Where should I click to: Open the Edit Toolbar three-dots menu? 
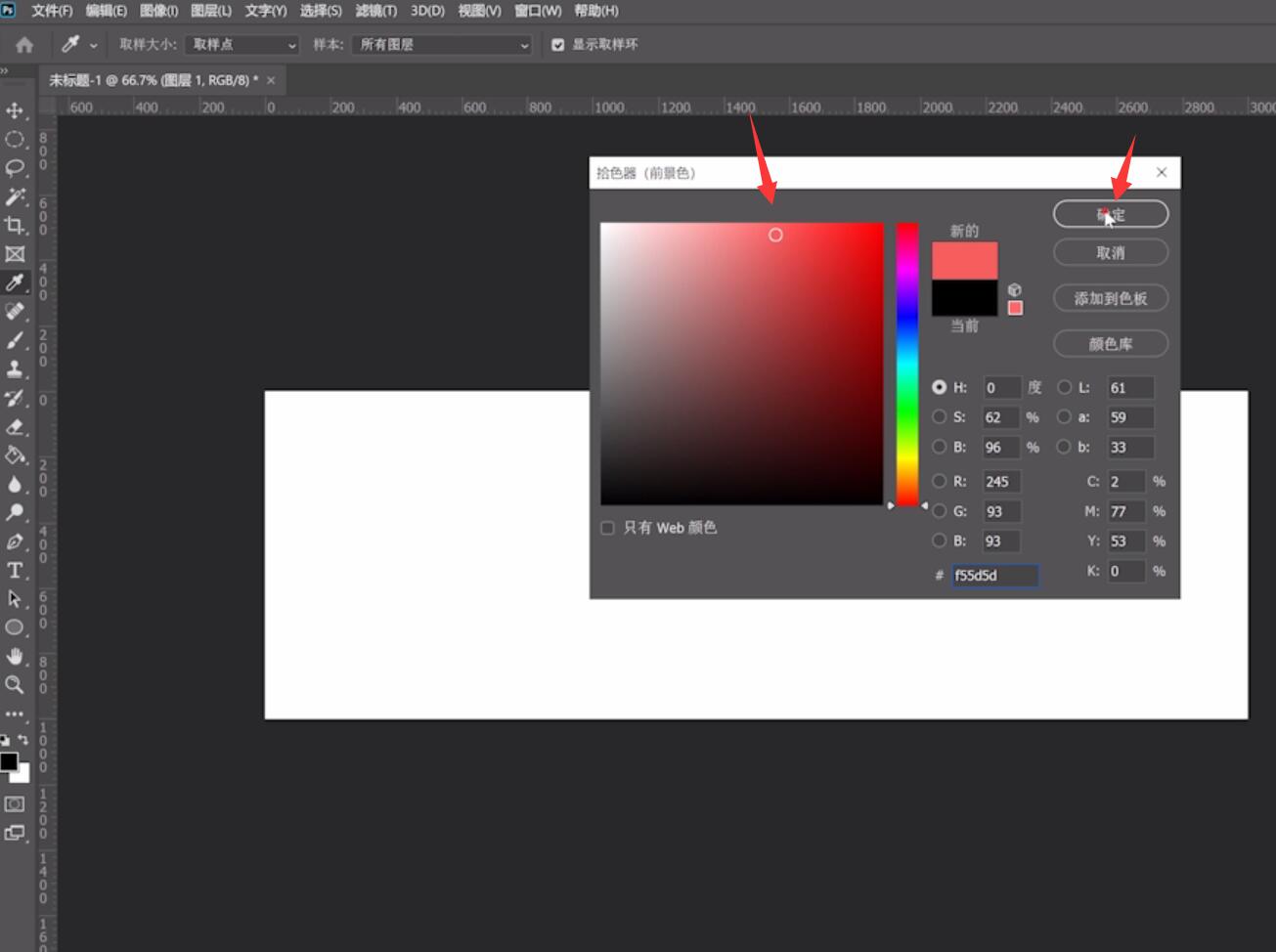(x=14, y=714)
